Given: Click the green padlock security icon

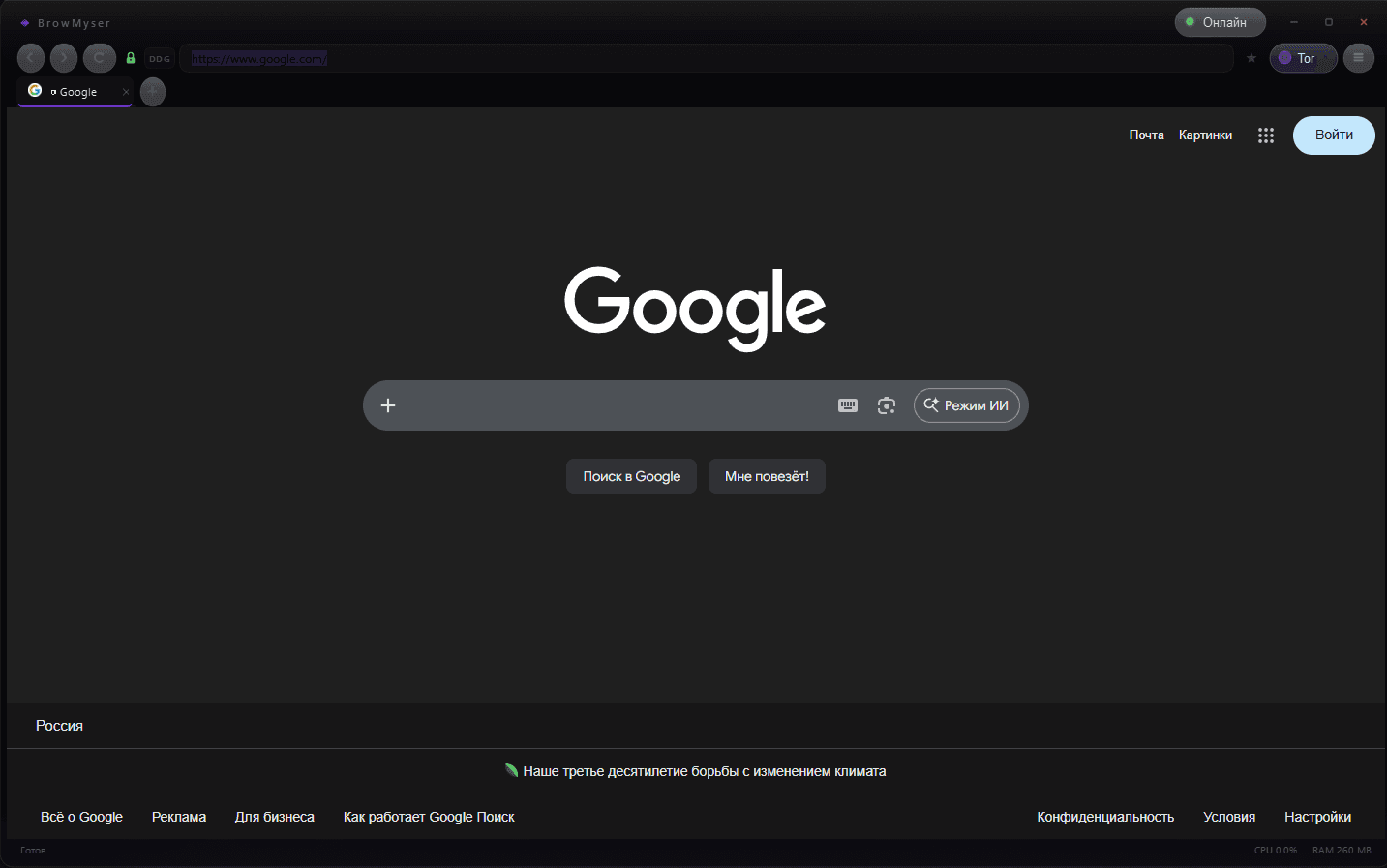Looking at the screenshot, I should (x=131, y=58).
